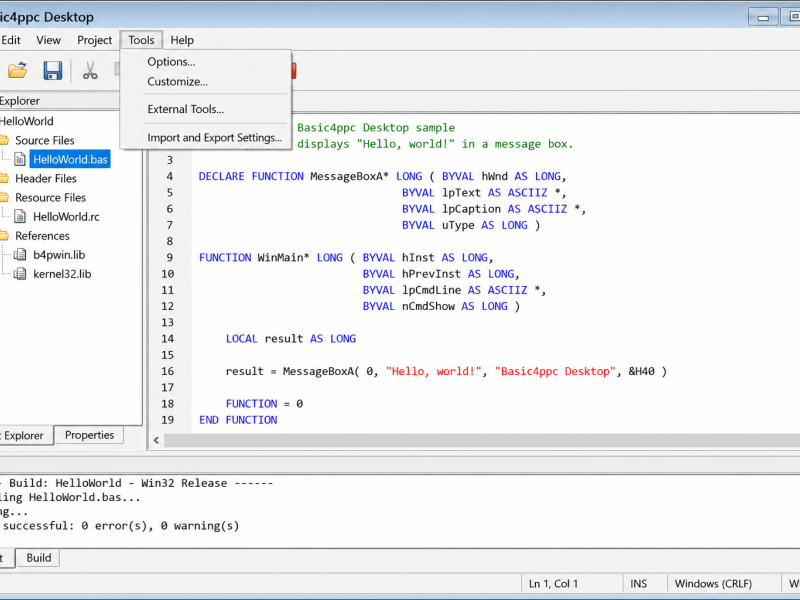
Task: Click WinMain in the function declaration
Action: [280, 257]
